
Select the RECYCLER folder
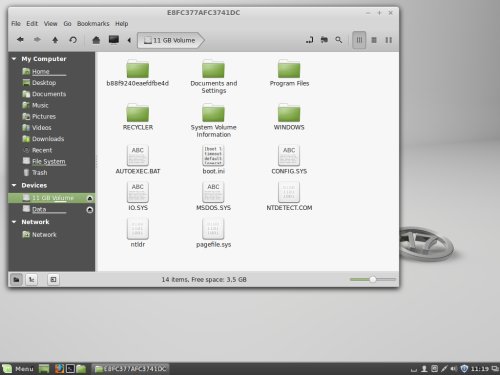click(x=138, y=117)
